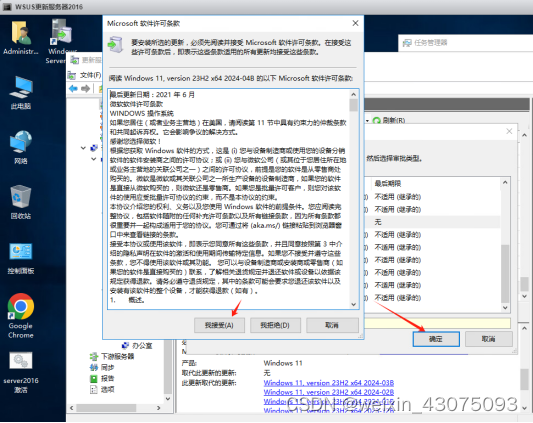
Task: Click license text scrollbar up arrow
Action: click(x=354, y=94)
